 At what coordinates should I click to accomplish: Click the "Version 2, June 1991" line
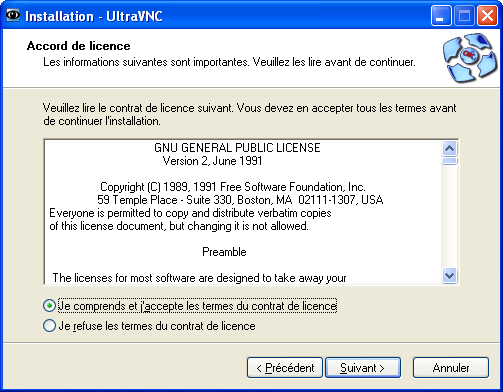click(212, 161)
